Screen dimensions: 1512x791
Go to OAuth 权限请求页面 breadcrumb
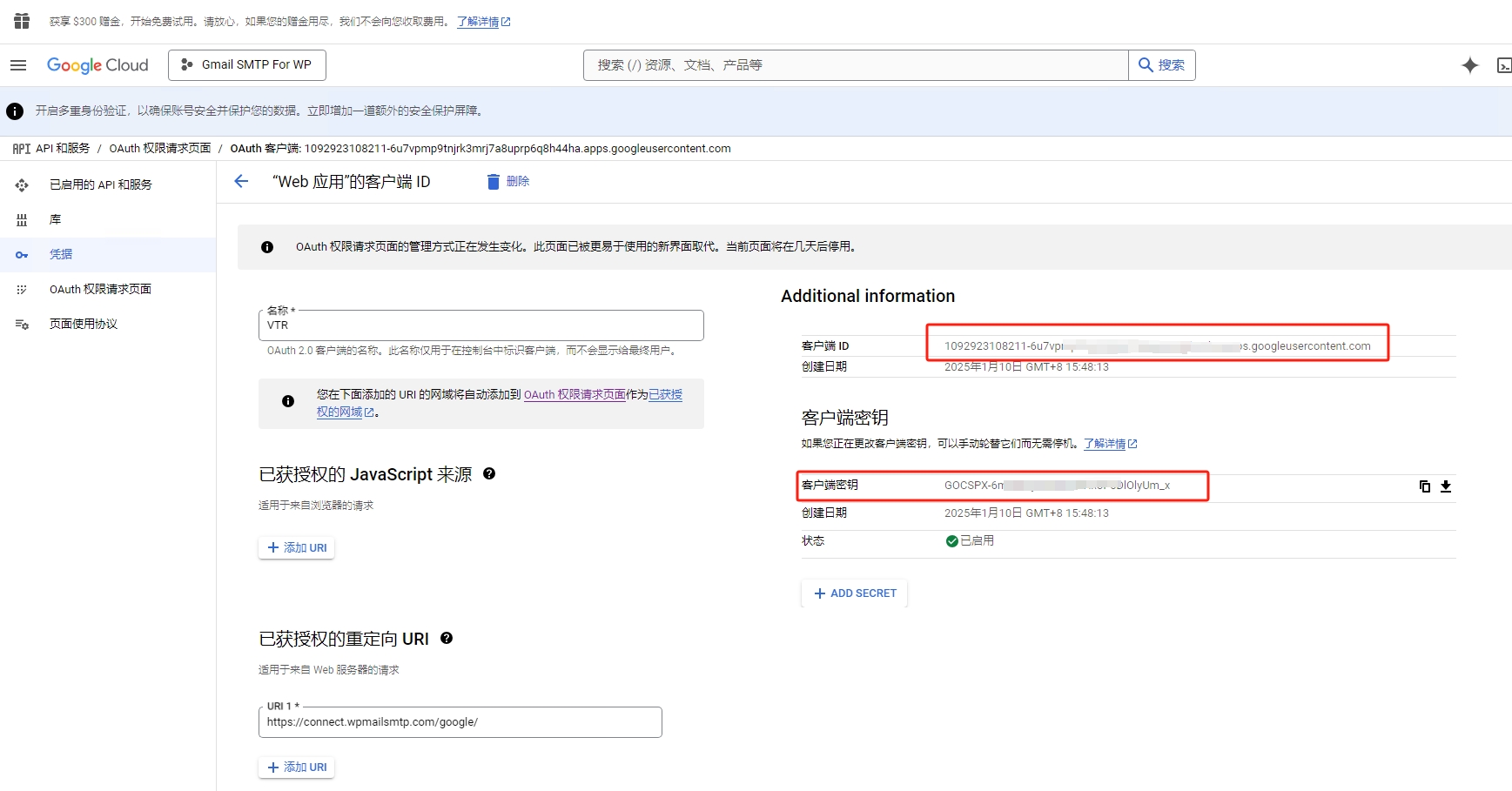160,149
